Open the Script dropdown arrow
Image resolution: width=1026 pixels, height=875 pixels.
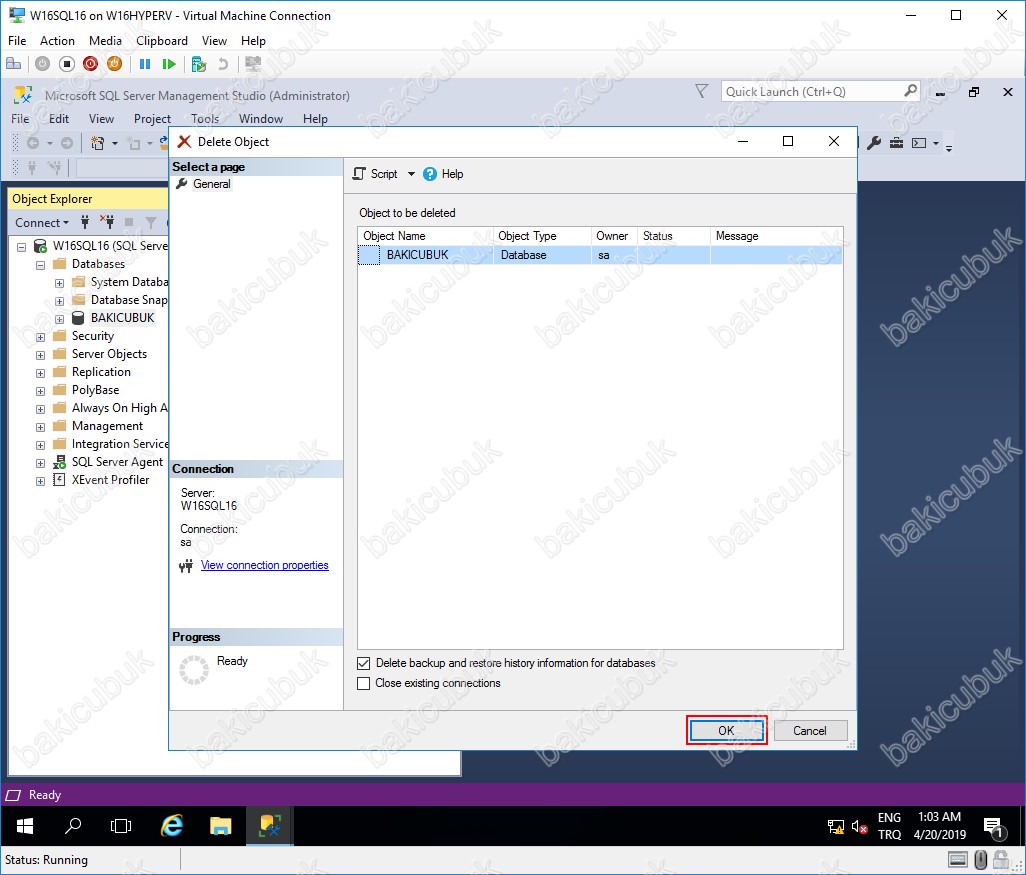coord(411,173)
